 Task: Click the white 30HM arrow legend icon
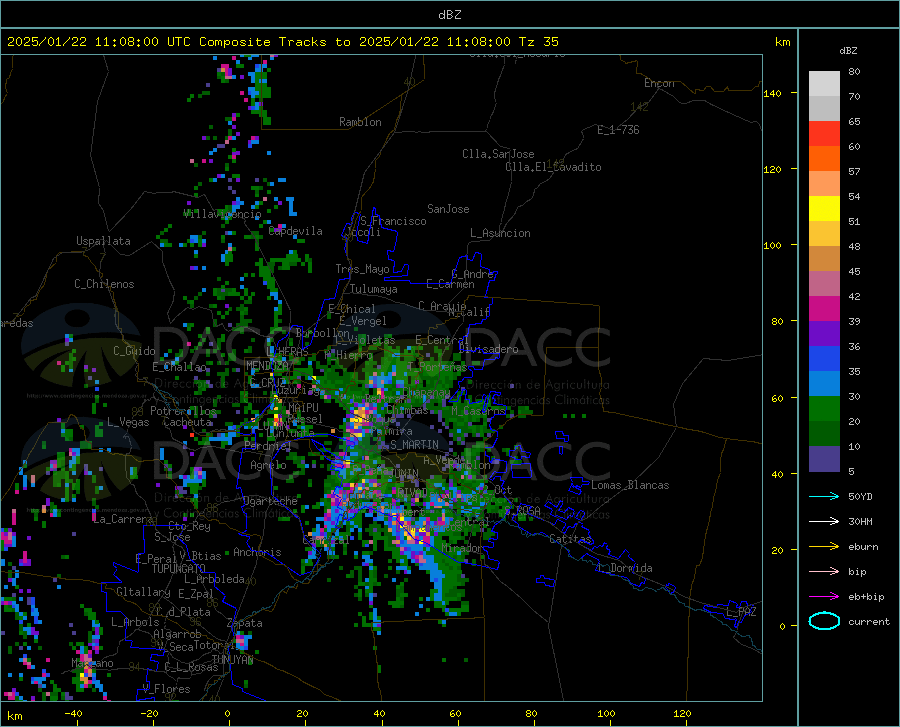(x=824, y=522)
